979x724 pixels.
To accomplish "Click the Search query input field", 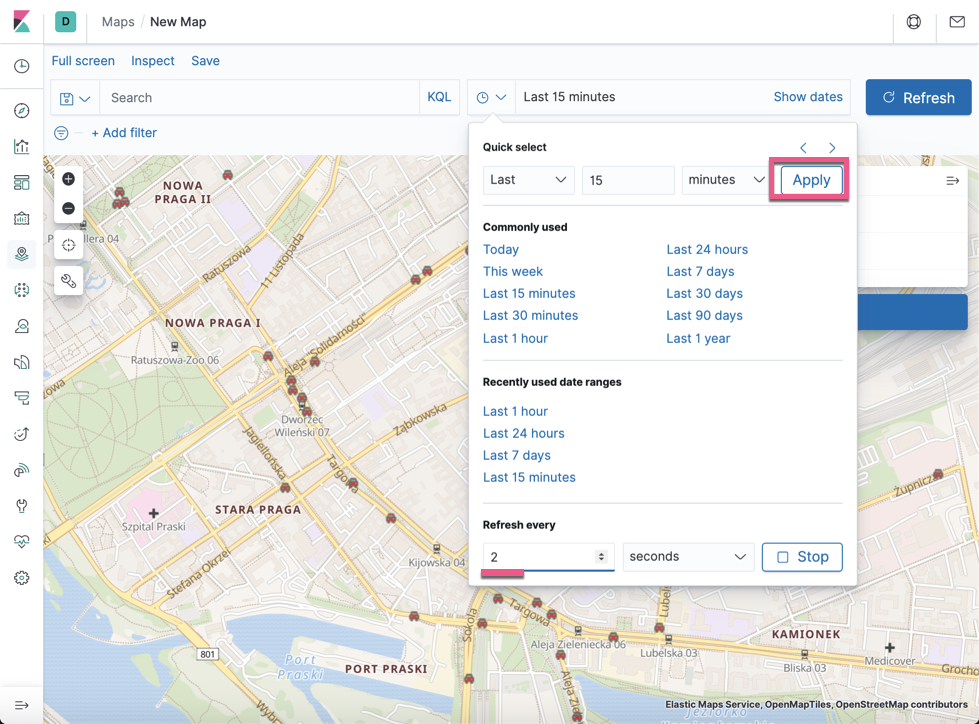I will tap(259, 97).
